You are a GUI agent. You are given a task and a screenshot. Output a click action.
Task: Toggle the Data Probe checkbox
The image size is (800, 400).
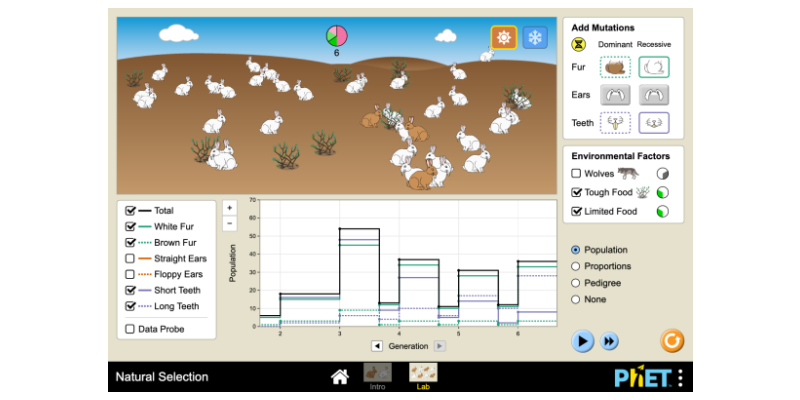[130, 329]
